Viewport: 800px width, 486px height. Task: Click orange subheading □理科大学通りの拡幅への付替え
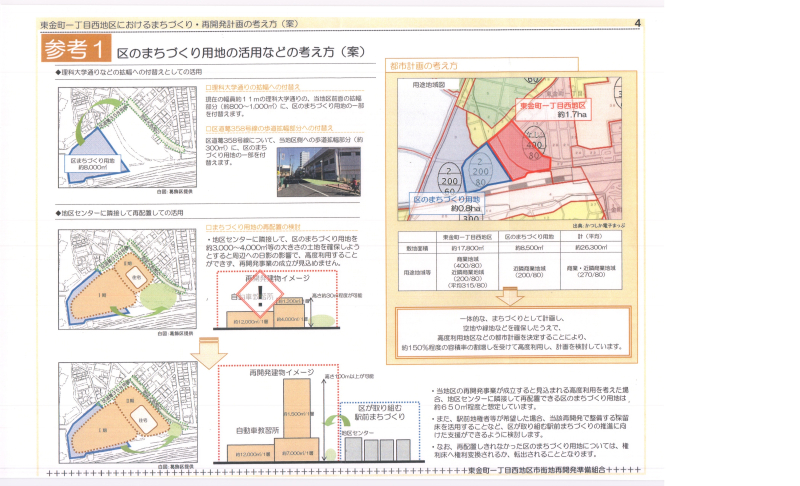click(253, 88)
